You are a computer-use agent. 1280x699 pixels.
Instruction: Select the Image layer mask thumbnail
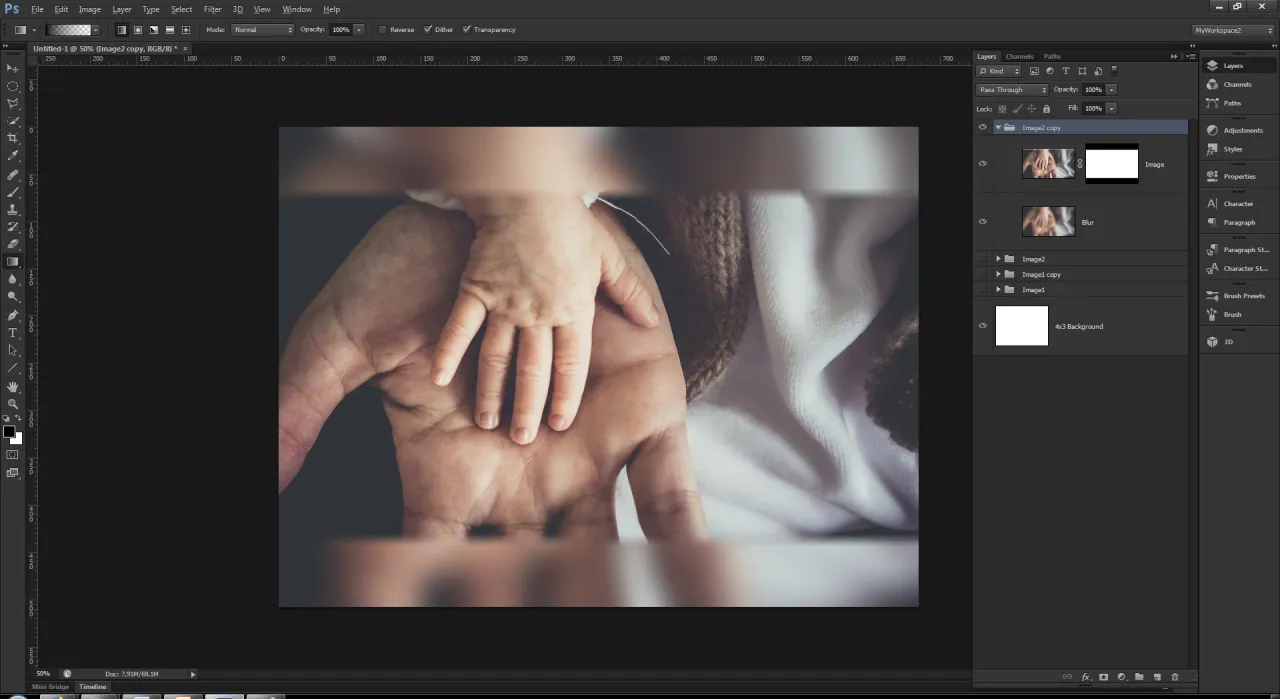pyautogui.click(x=1111, y=164)
